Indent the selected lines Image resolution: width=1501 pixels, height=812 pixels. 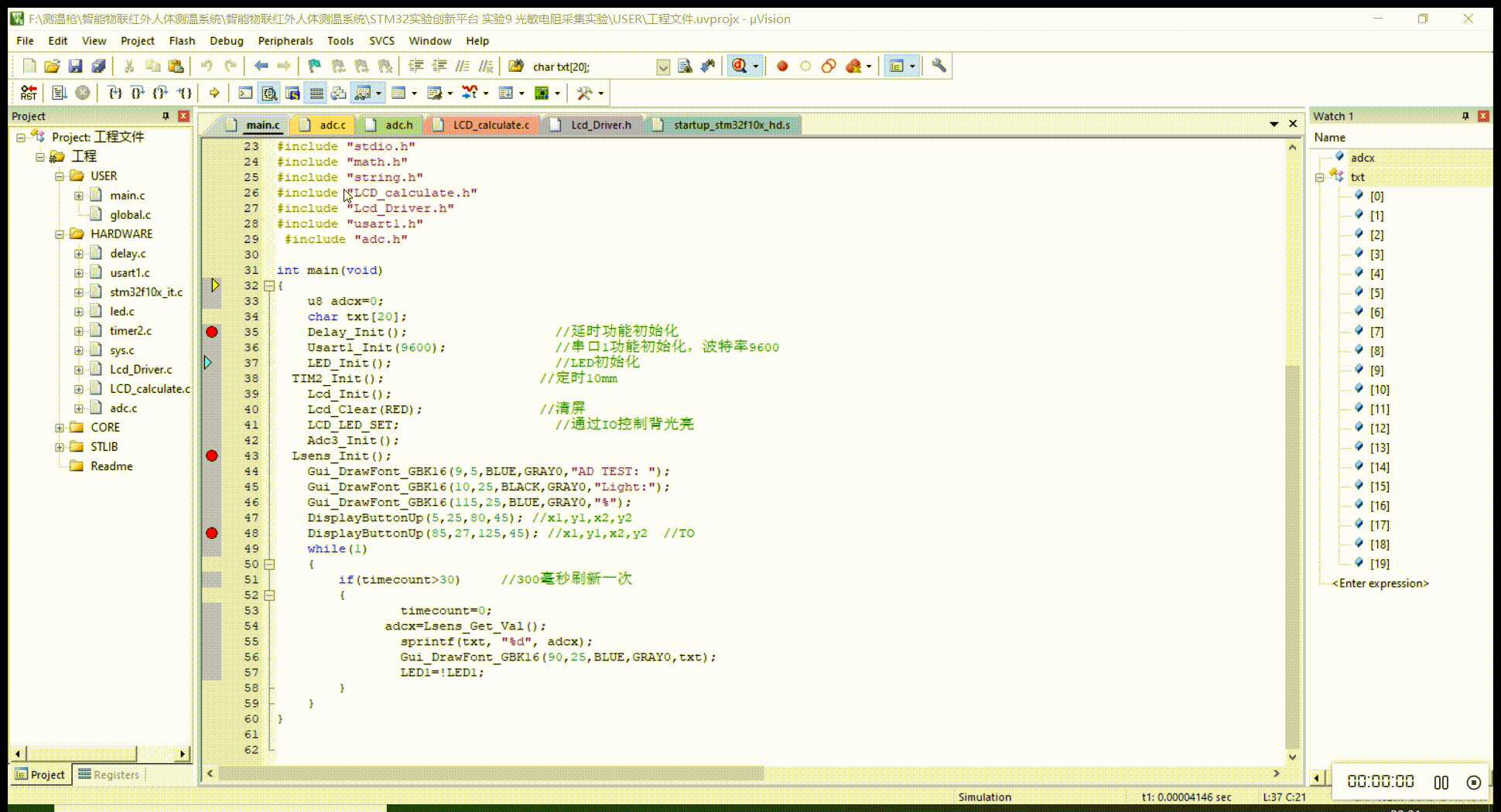[415, 67]
